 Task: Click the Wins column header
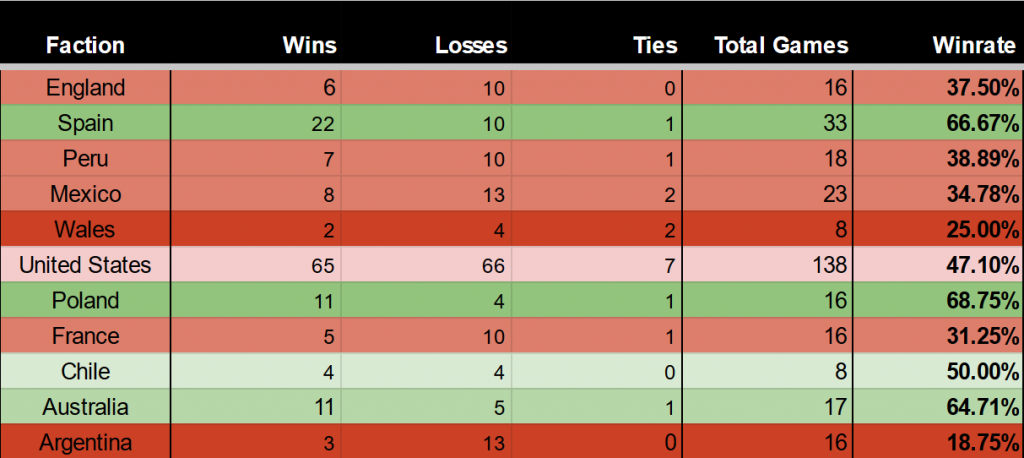(309, 45)
